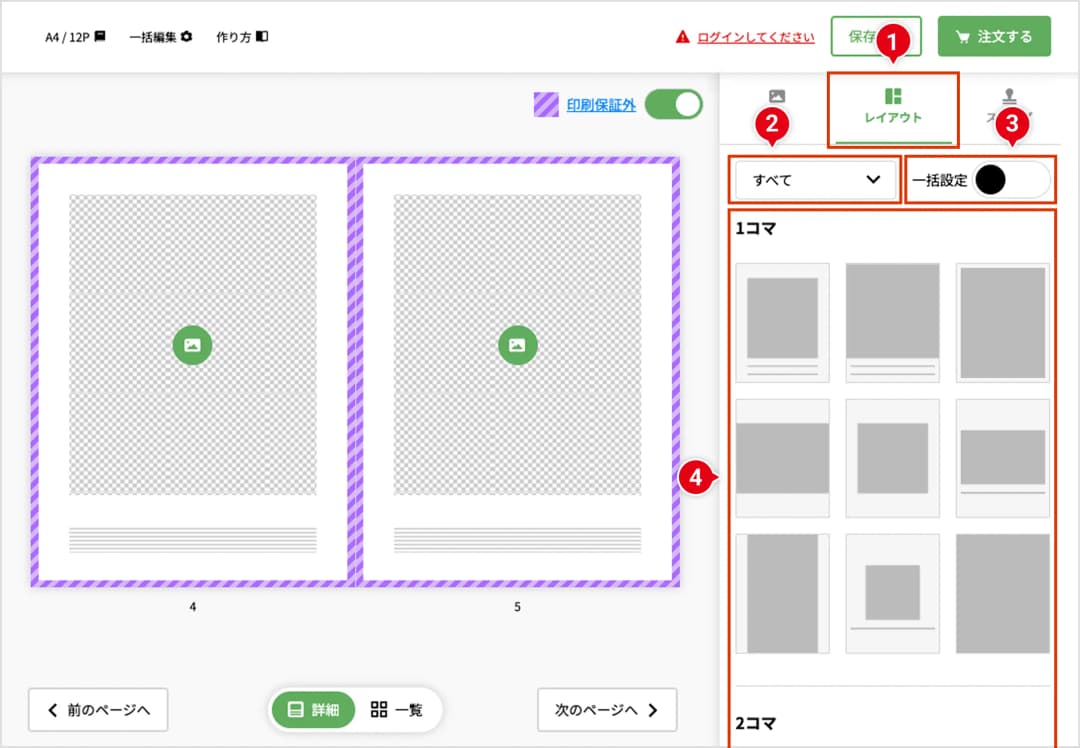Open the 作り方 guide icon

[261, 37]
